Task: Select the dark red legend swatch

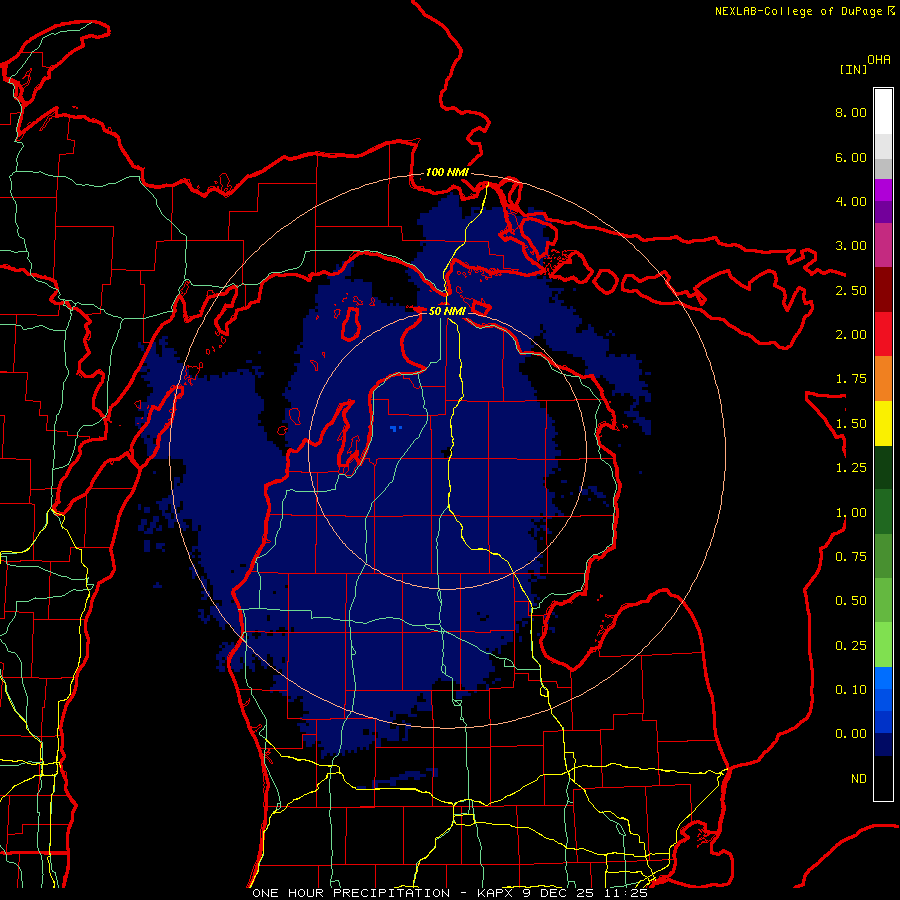Action: 883,290
